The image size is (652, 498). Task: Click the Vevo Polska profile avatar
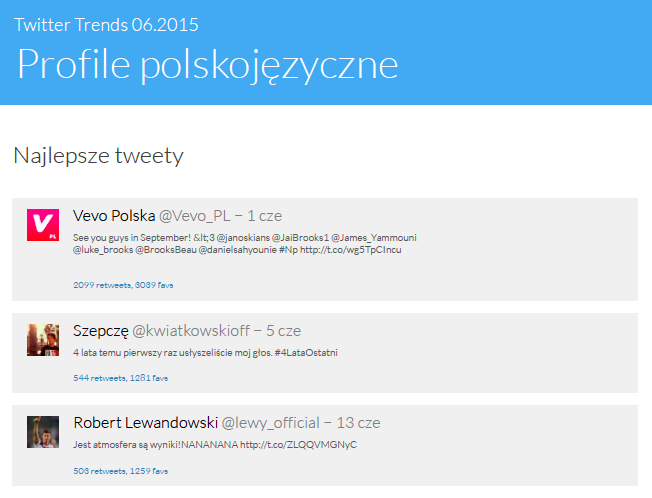[43, 225]
